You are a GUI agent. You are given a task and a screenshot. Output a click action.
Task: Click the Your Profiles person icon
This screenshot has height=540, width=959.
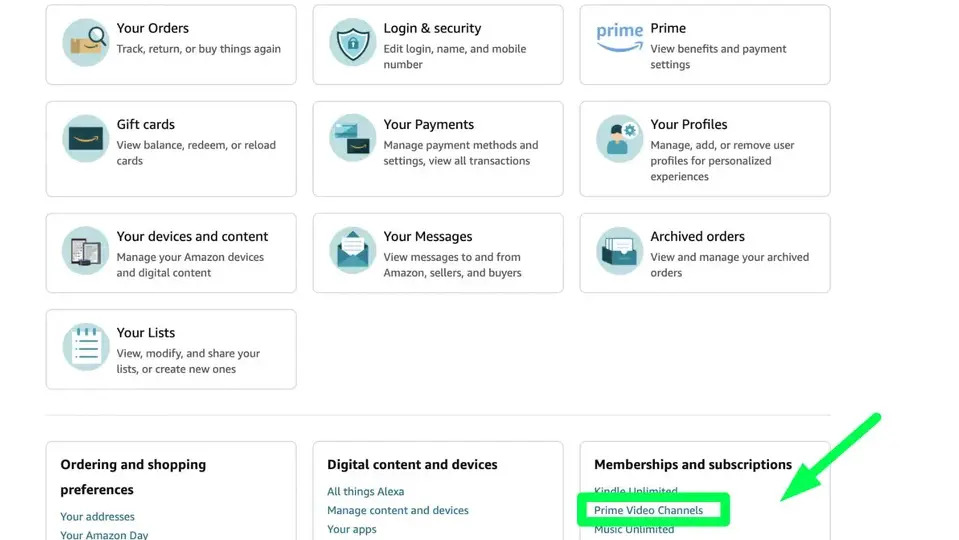pyautogui.click(x=620, y=138)
